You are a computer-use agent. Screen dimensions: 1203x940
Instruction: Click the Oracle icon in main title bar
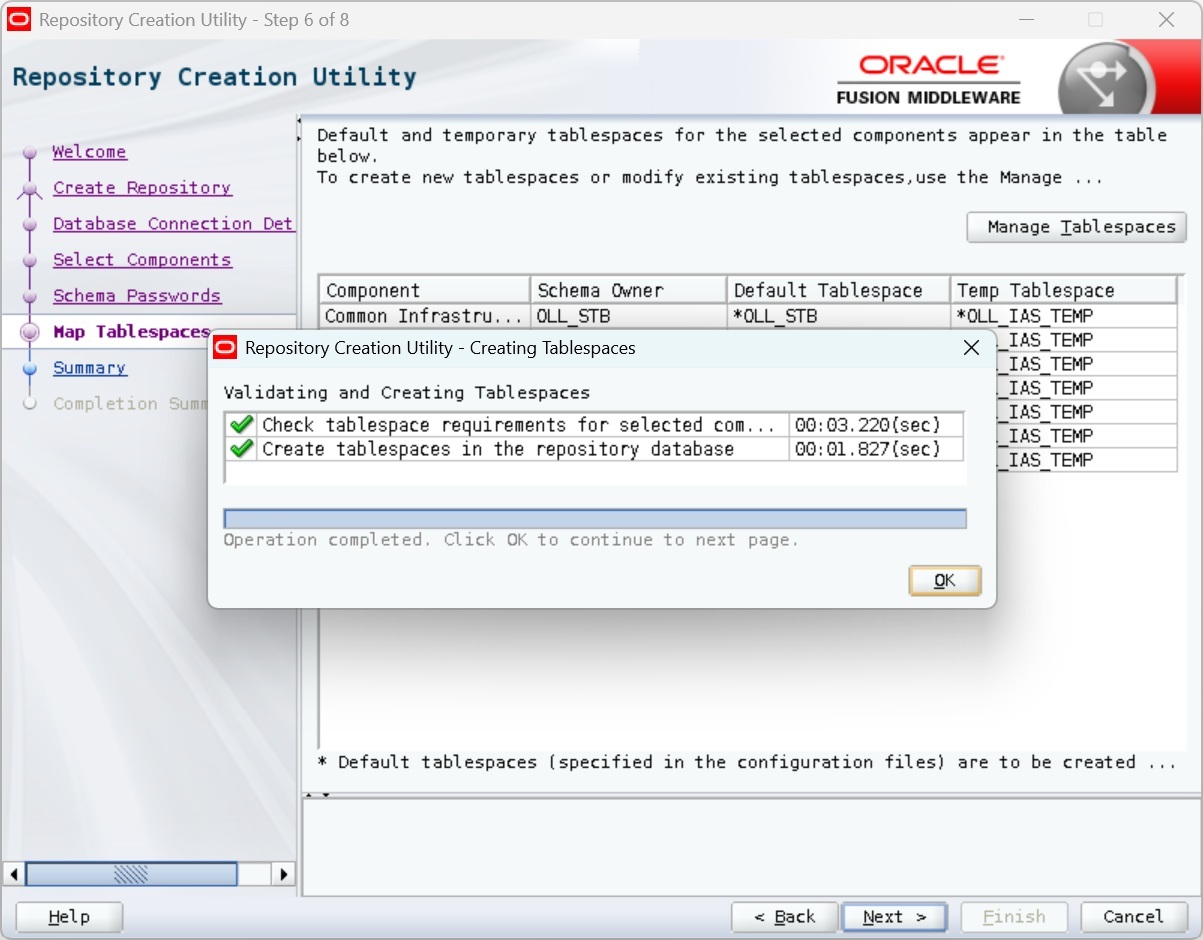[19, 20]
